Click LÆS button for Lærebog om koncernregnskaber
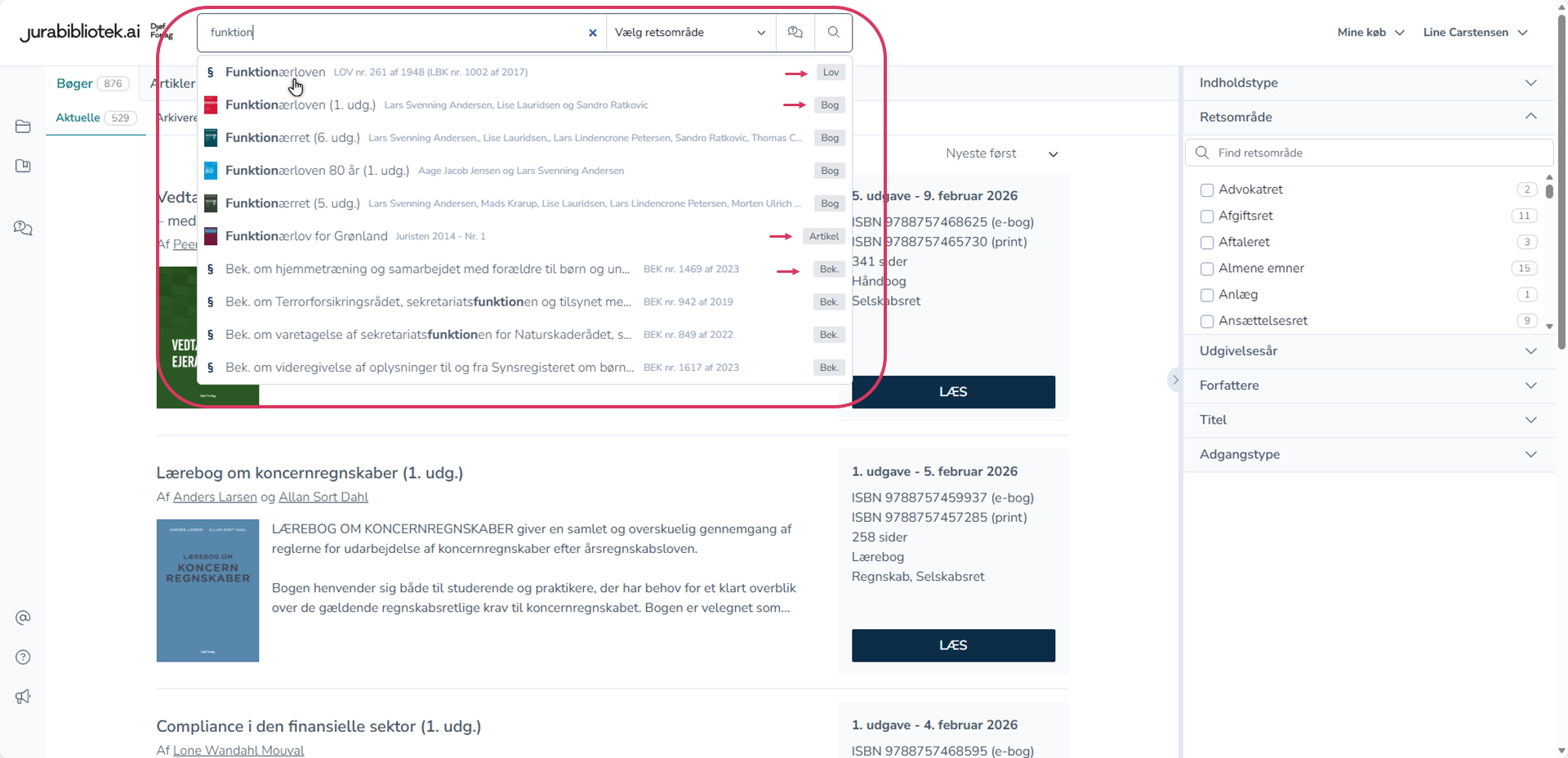Screen dimensions: 1568x758 click(953, 645)
